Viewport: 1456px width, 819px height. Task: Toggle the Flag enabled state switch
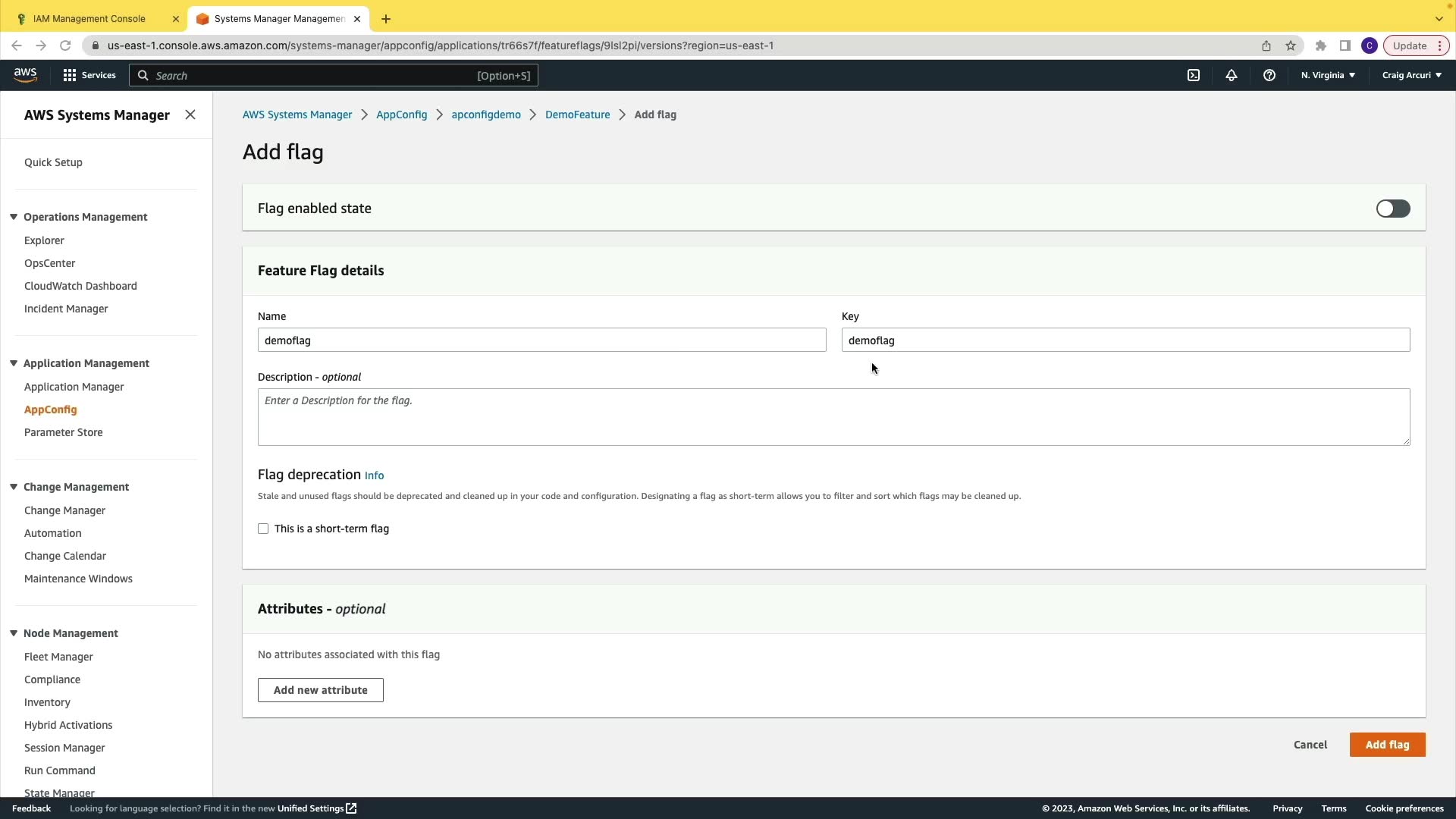click(1393, 209)
